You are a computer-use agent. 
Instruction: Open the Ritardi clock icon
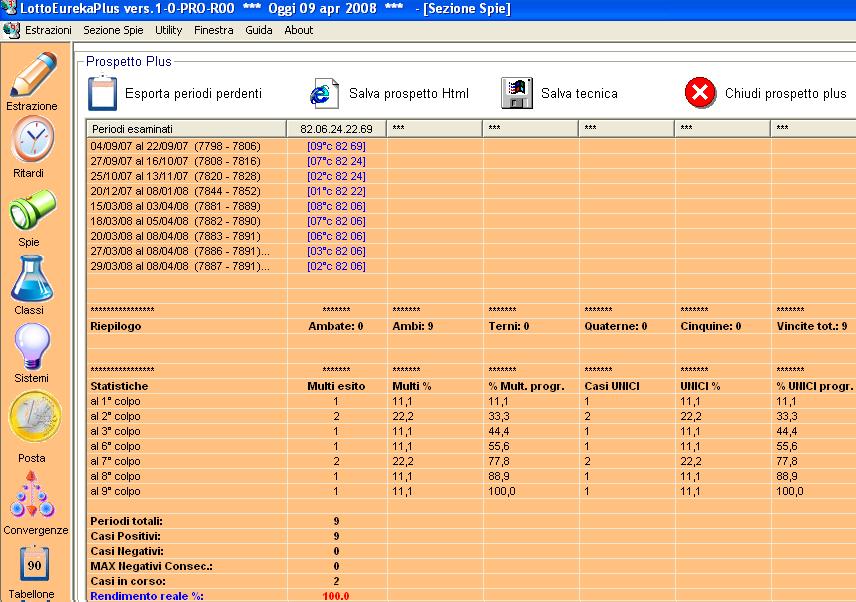point(33,140)
